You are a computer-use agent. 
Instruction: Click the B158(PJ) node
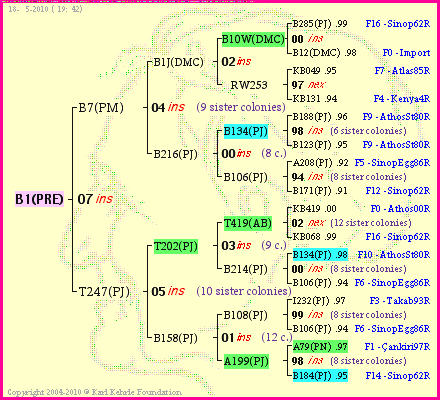175,338
